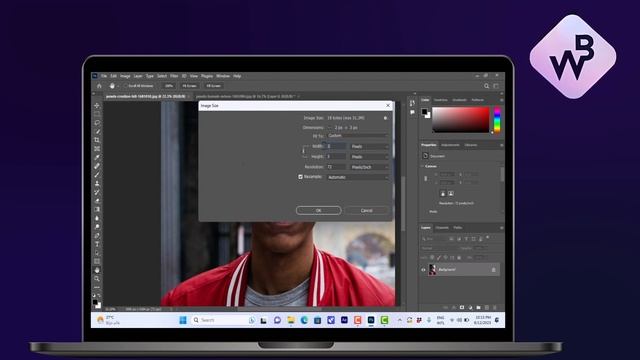Collapse the Canvas section in Properties

(422, 166)
